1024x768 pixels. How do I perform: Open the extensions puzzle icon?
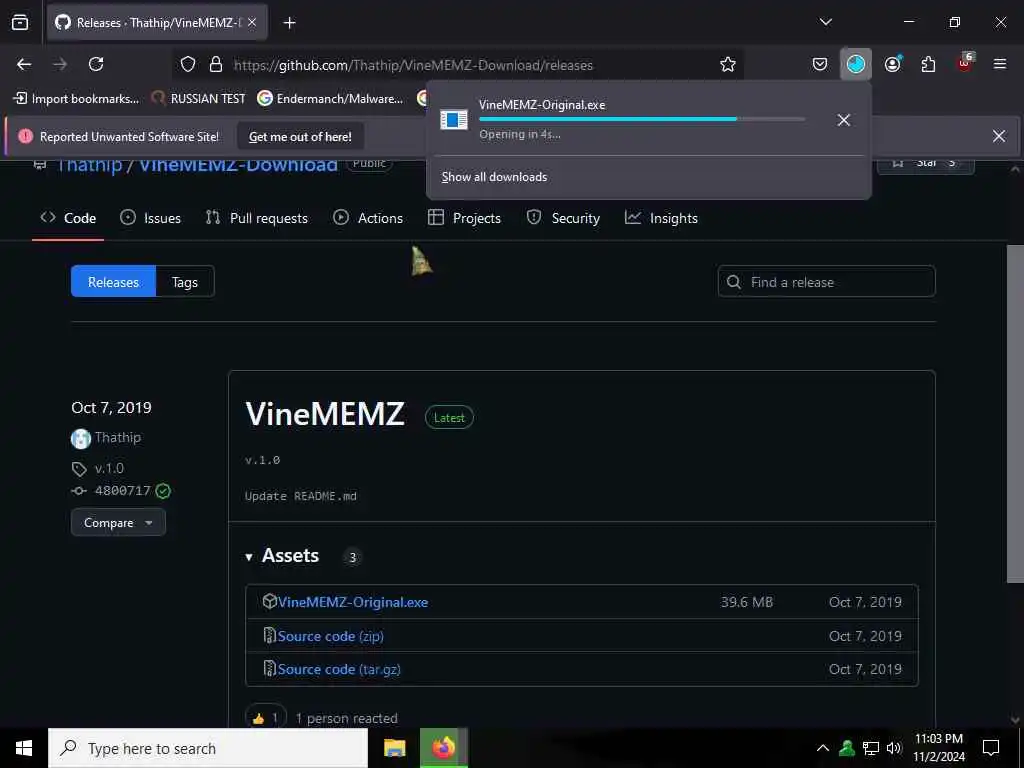point(928,64)
